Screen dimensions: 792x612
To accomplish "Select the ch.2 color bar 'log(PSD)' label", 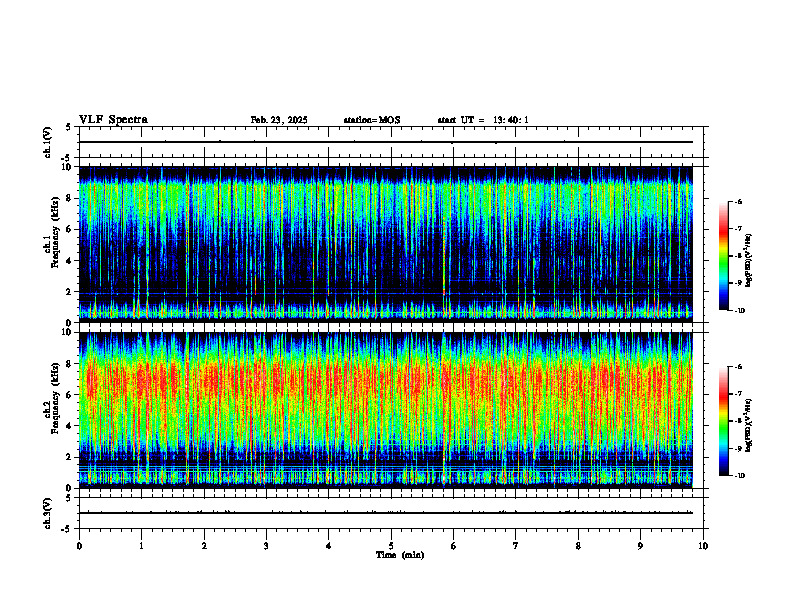I will 749,425.
